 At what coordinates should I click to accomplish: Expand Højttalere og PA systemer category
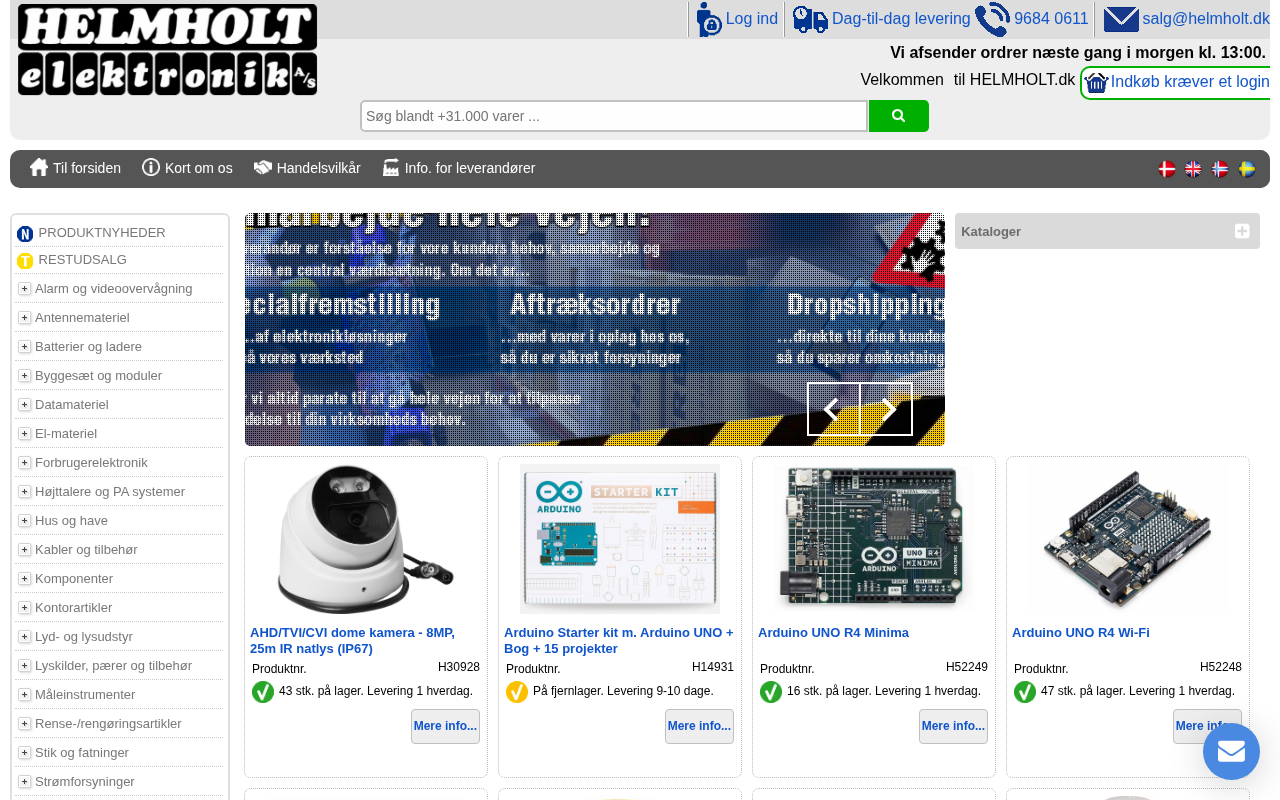[25, 492]
